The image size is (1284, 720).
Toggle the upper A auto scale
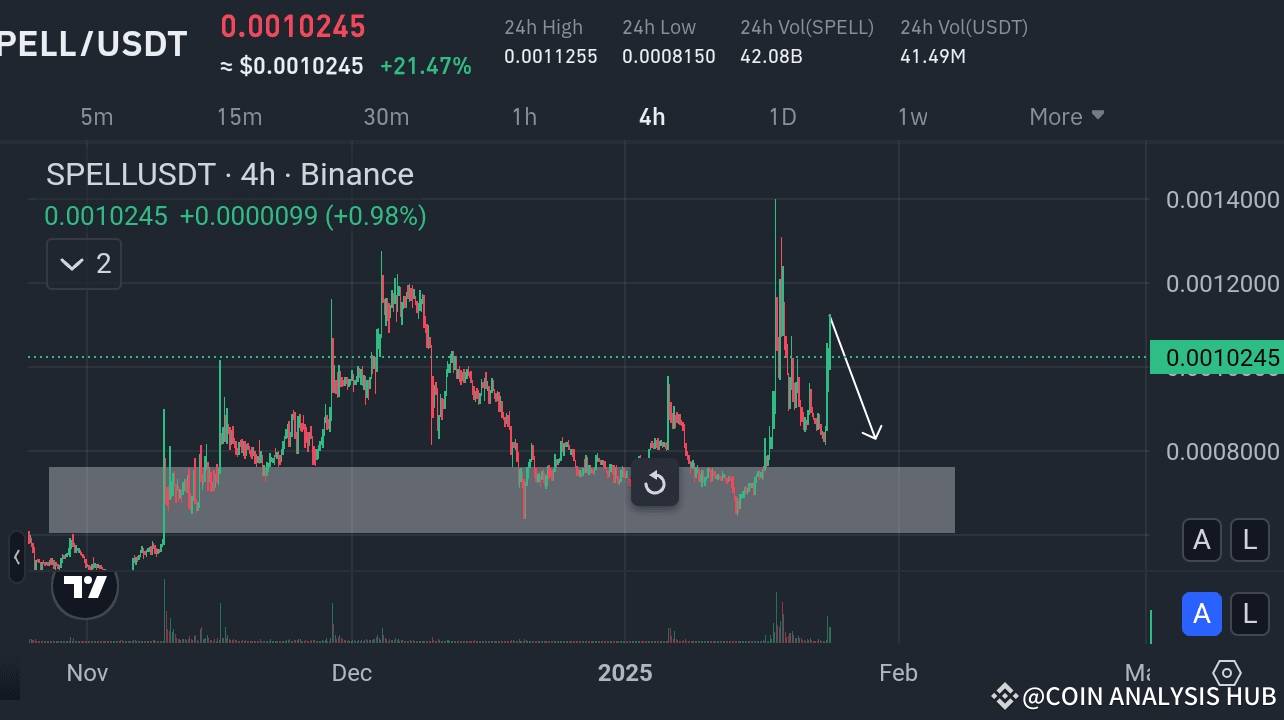point(1202,540)
